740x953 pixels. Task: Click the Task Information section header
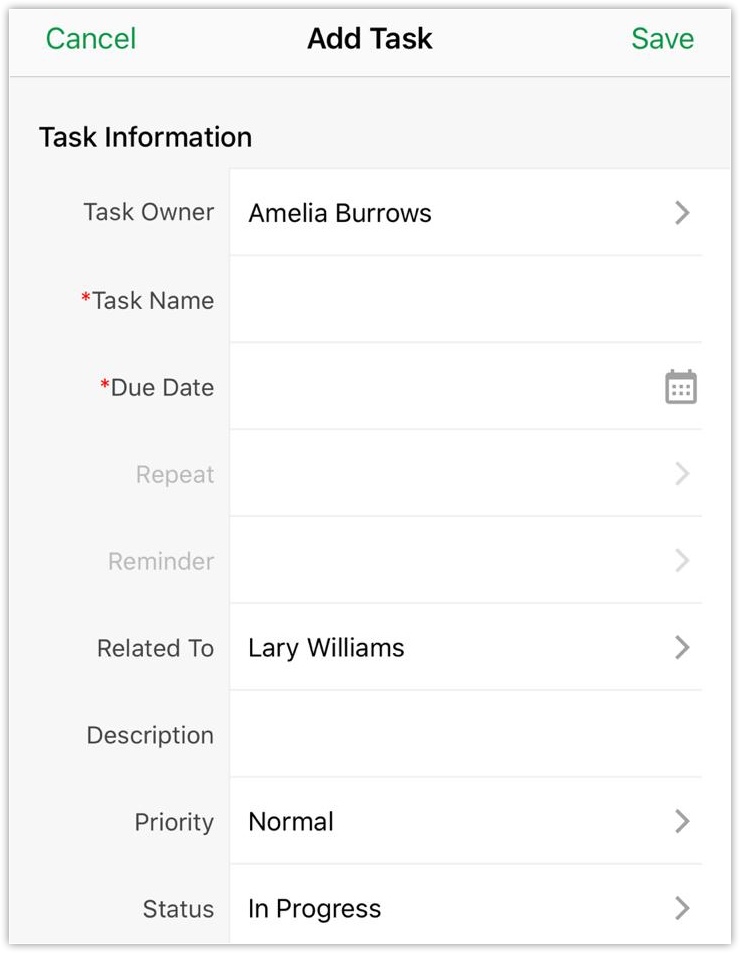pyautogui.click(x=145, y=137)
